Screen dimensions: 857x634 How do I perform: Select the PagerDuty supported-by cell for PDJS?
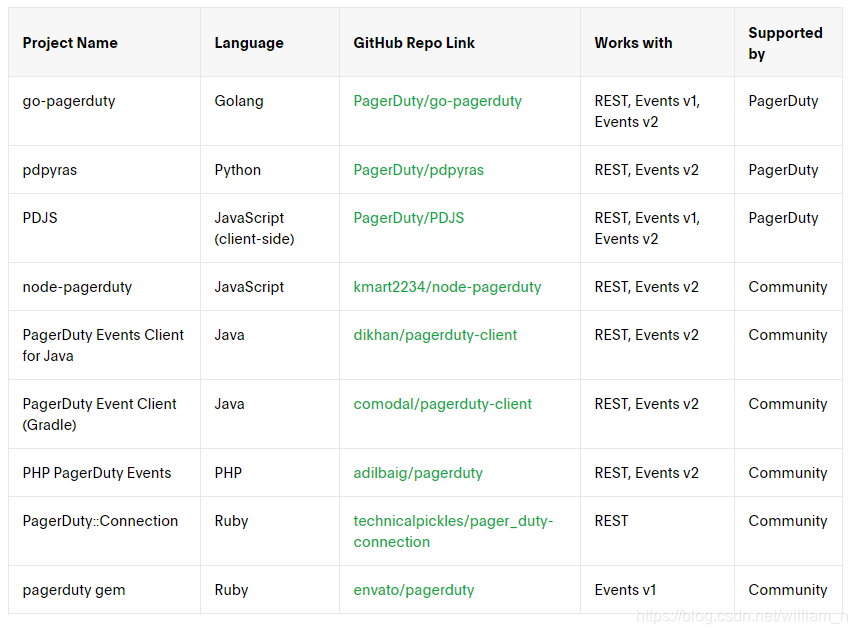(x=789, y=228)
